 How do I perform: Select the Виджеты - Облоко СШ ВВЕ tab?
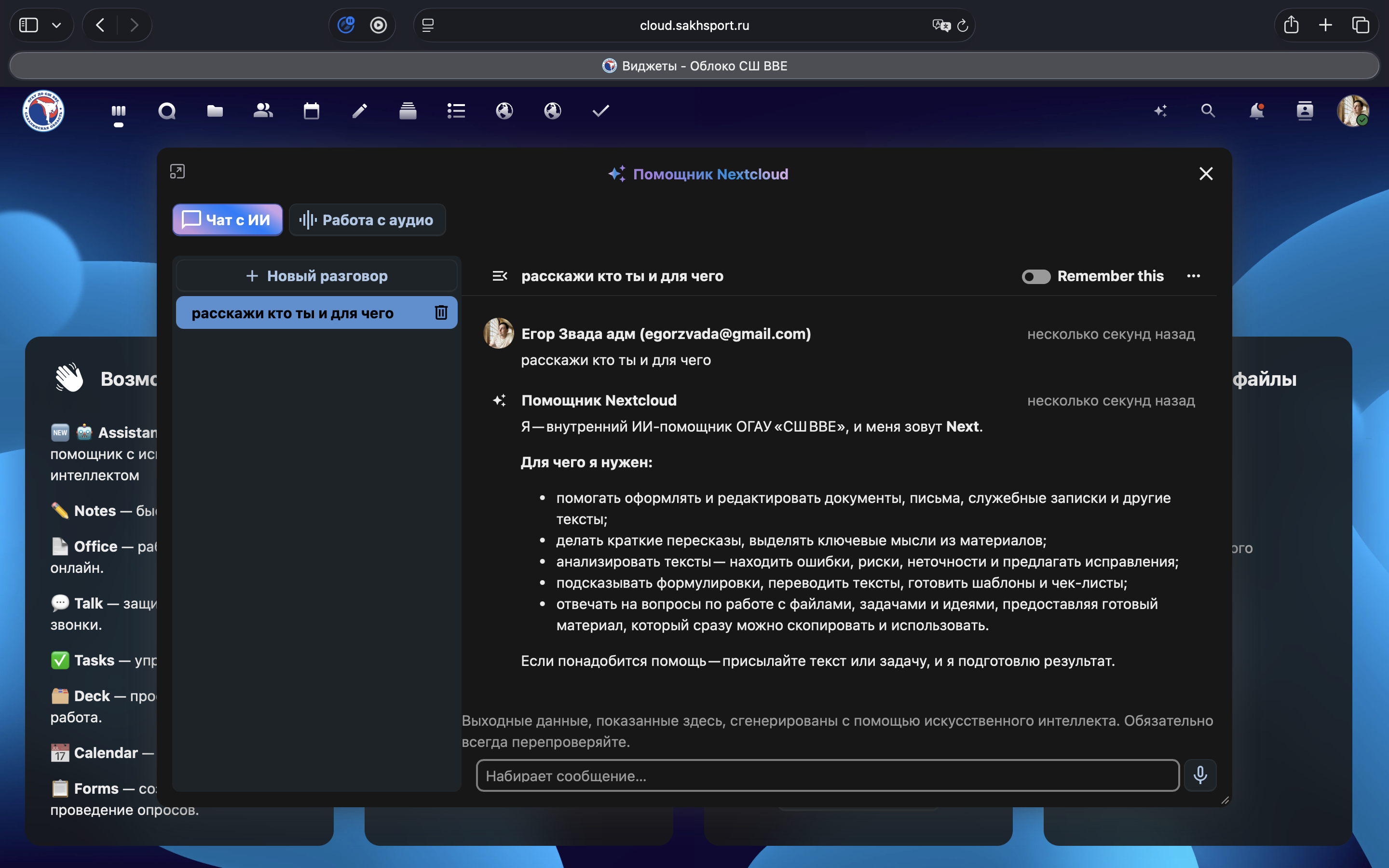pyautogui.click(x=694, y=66)
